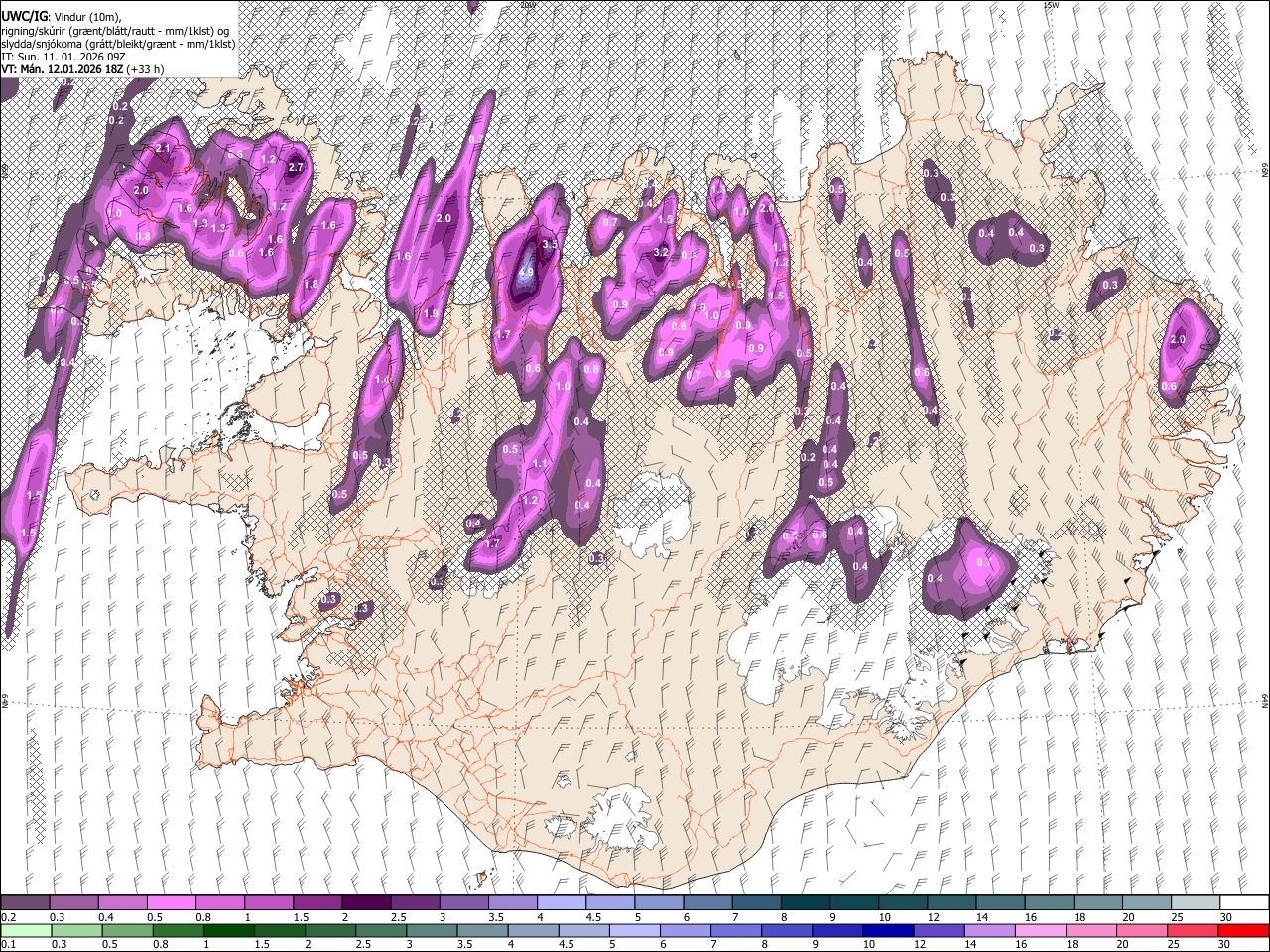The height and width of the screenshot is (952, 1270).
Task: Click the 'UWC/IG' title text
Action: click(24, 16)
